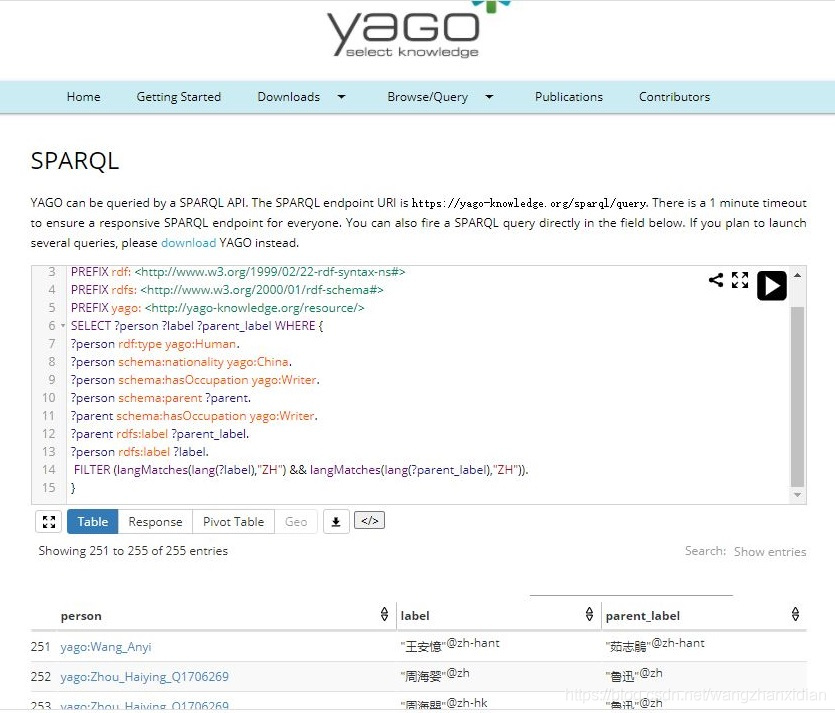Image resolution: width=835 pixels, height=713 pixels.
Task: Collapse the SELECT block at line 6
Action: [x=63, y=325]
